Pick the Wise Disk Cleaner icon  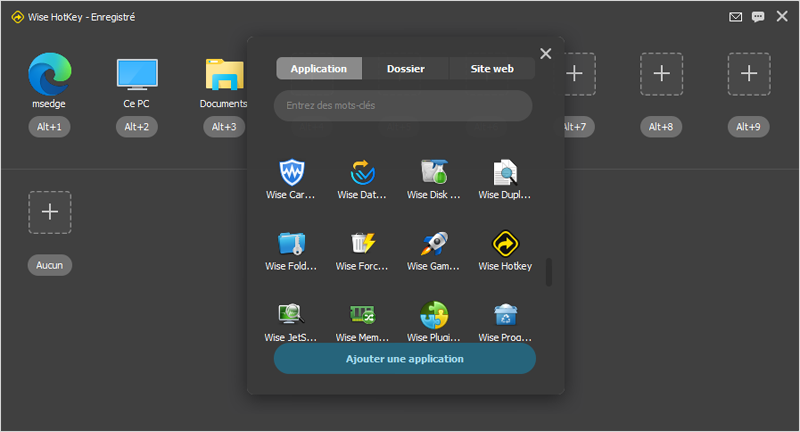[x=434, y=172]
